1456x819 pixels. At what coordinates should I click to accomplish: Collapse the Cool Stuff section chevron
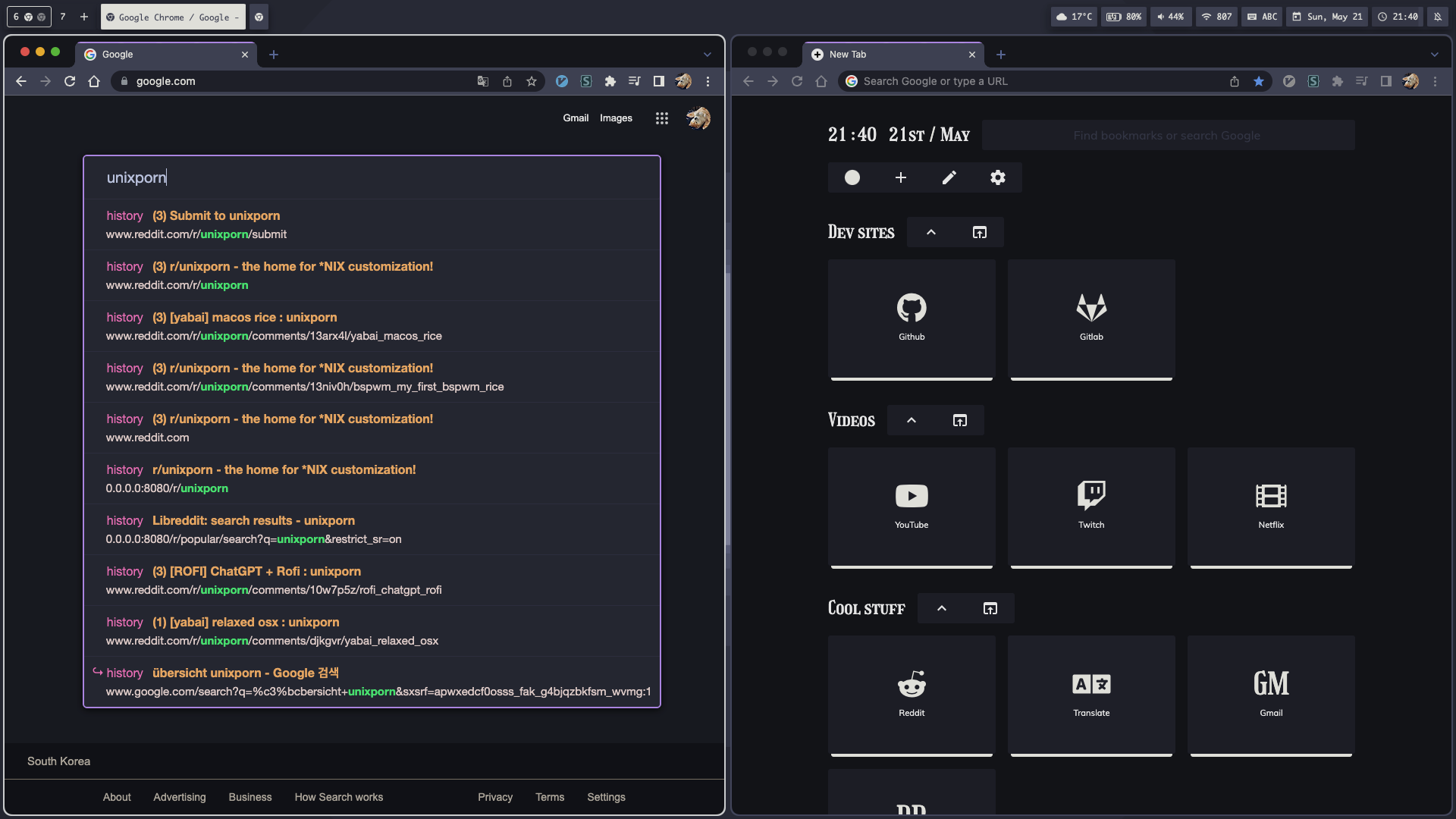coord(941,608)
